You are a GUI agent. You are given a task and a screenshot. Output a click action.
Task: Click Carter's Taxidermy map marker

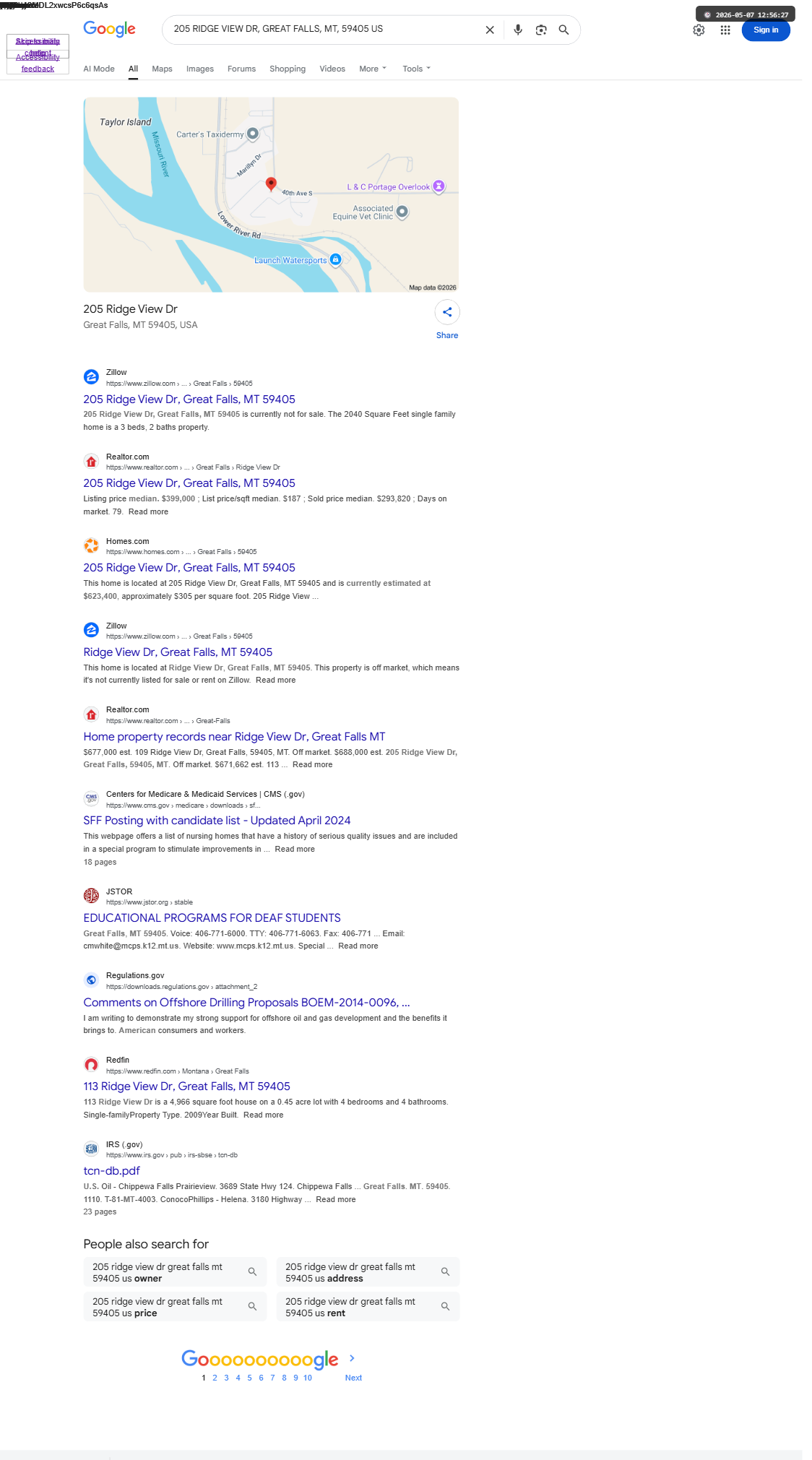pyautogui.click(x=253, y=134)
